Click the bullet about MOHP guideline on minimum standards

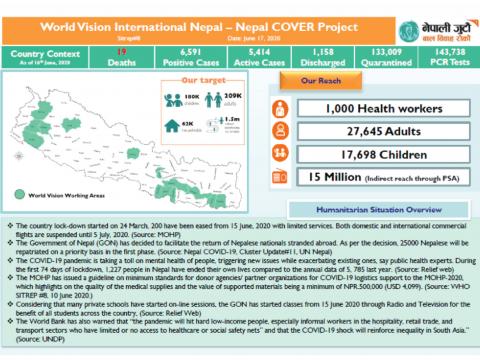point(239,286)
